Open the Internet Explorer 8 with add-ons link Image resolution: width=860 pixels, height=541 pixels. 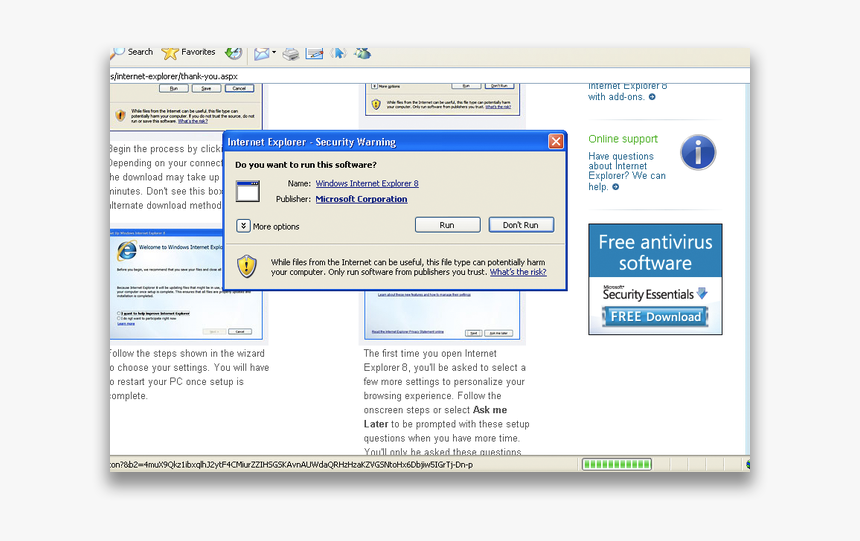coord(627,92)
